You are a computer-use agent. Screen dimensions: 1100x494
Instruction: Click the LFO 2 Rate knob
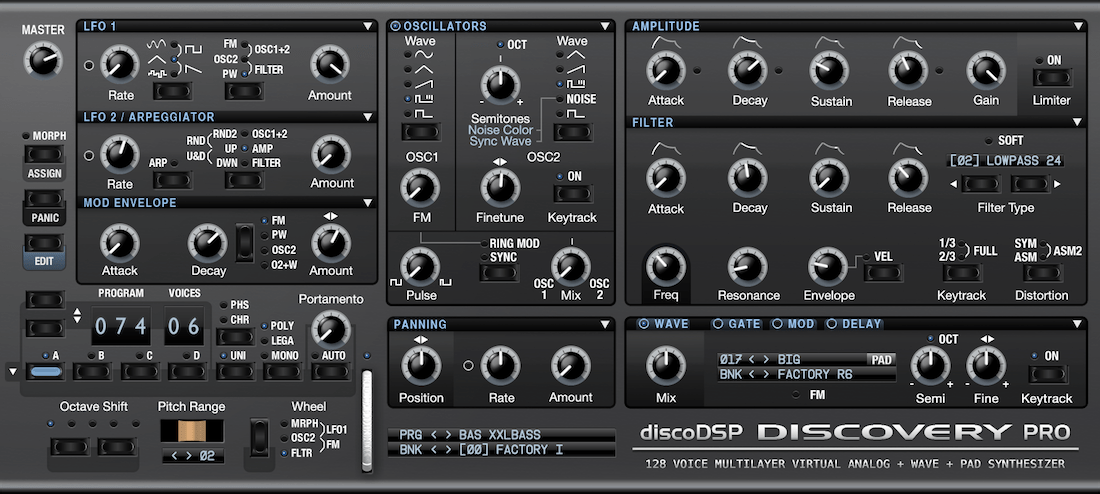click(x=120, y=154)
